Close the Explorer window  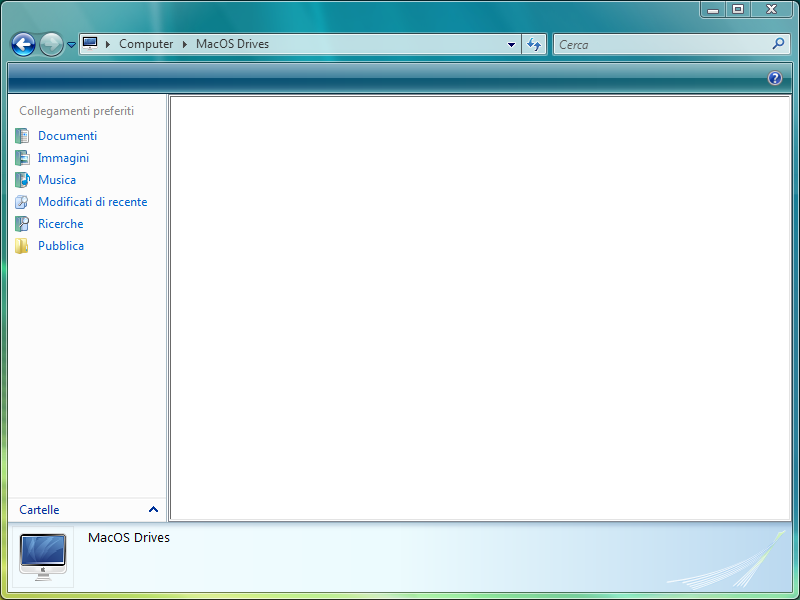(771, 9)
